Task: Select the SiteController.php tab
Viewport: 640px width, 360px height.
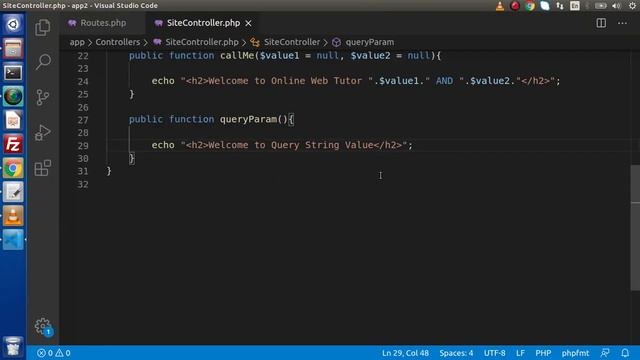Action: pos(203,23)
